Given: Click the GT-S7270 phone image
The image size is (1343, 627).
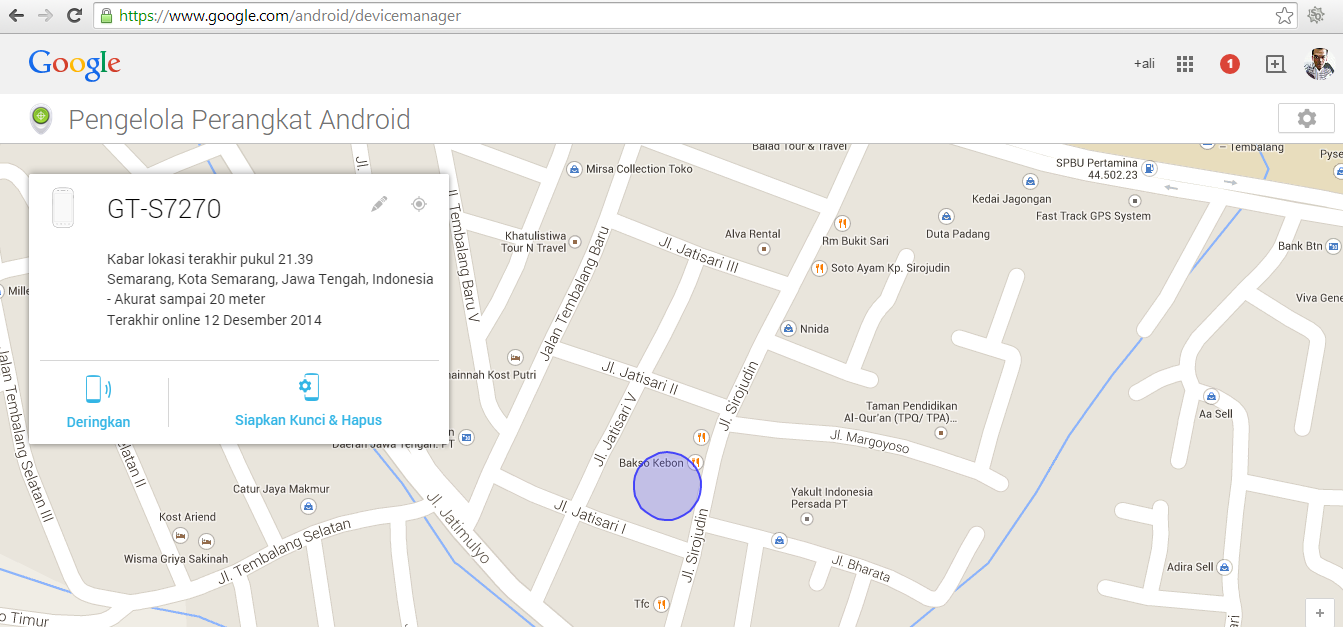Looking at the screenshot, I should click(63, 207).
